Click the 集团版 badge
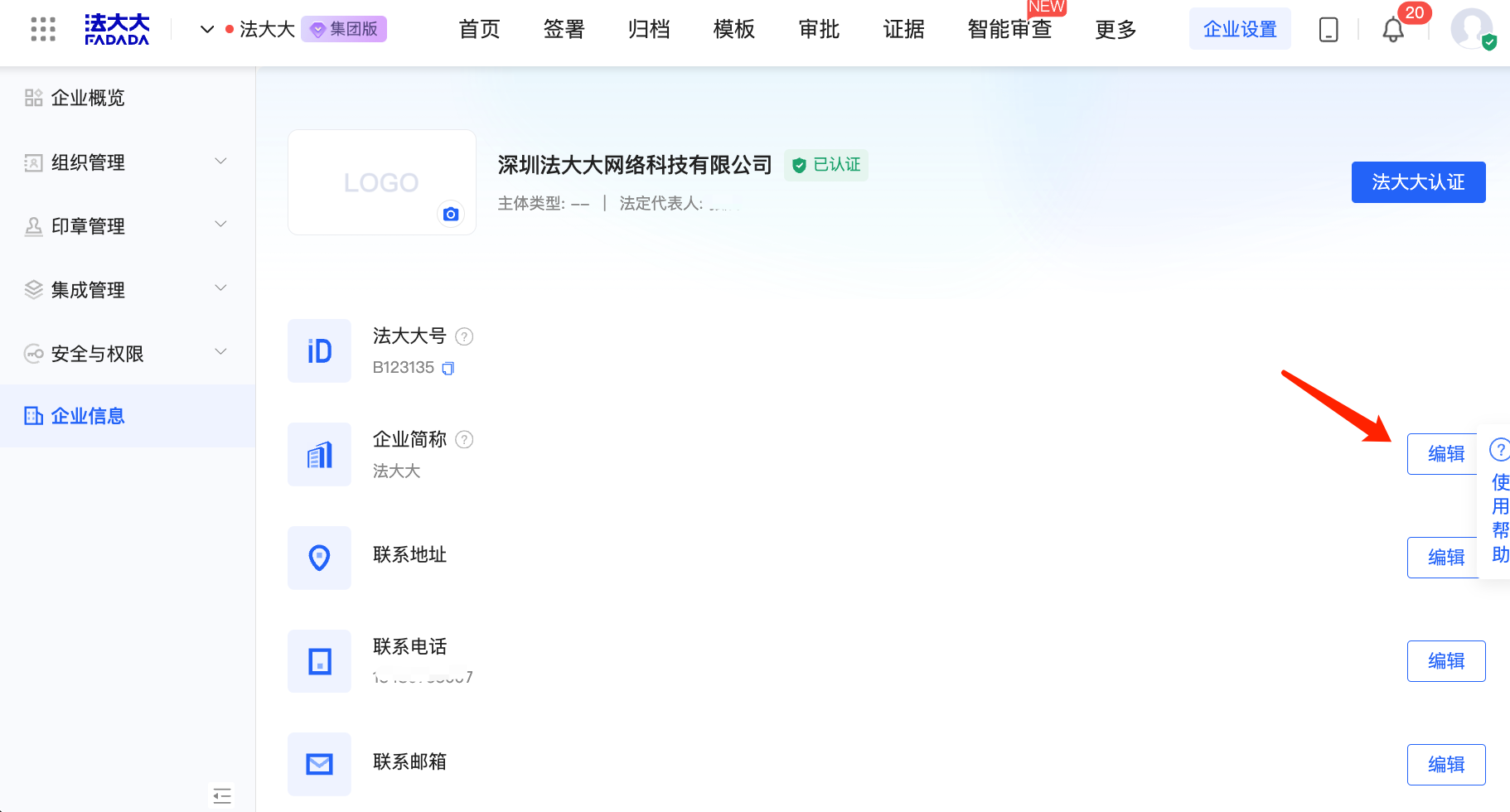This screenshot has height=812, width=1510. point(344,29)
